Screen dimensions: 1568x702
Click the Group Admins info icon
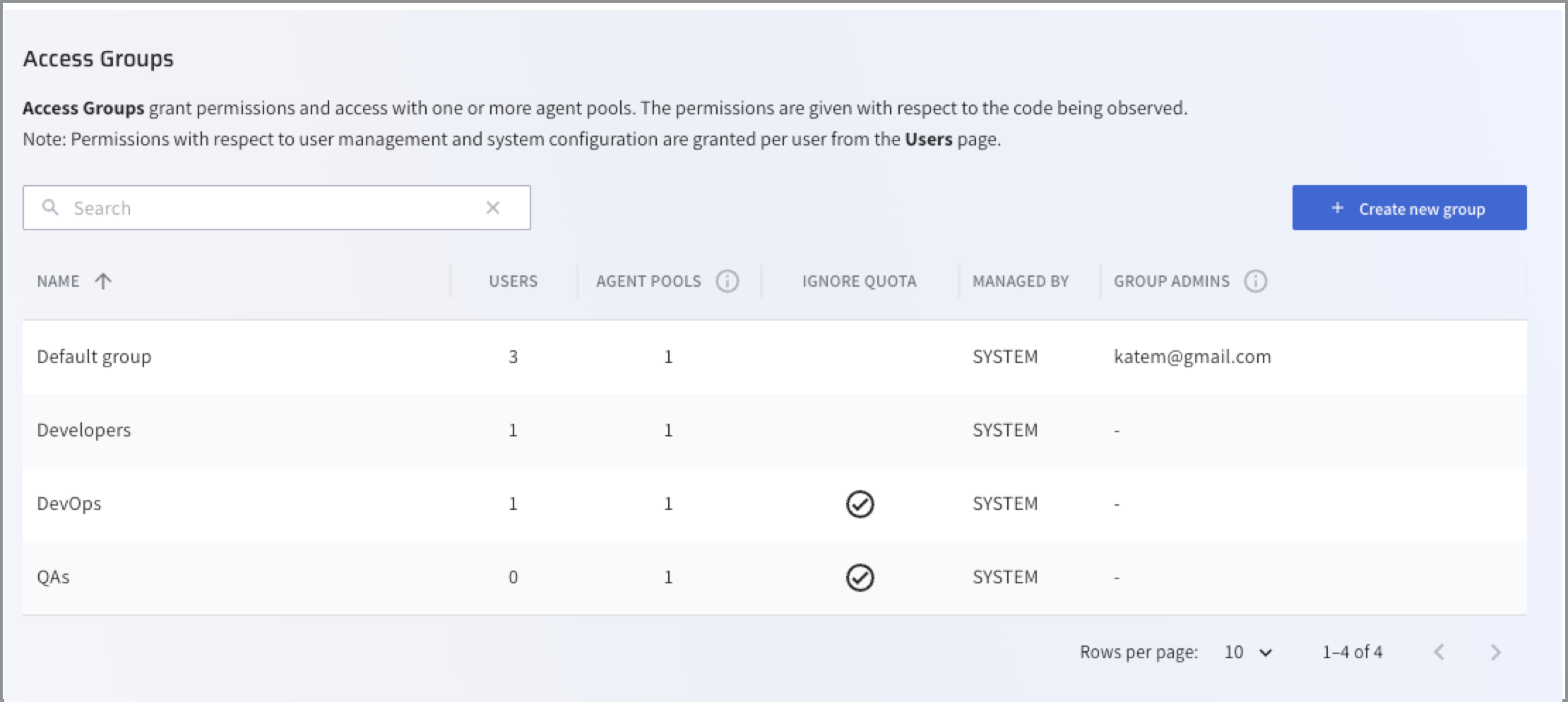click(x=1255, y=281)
